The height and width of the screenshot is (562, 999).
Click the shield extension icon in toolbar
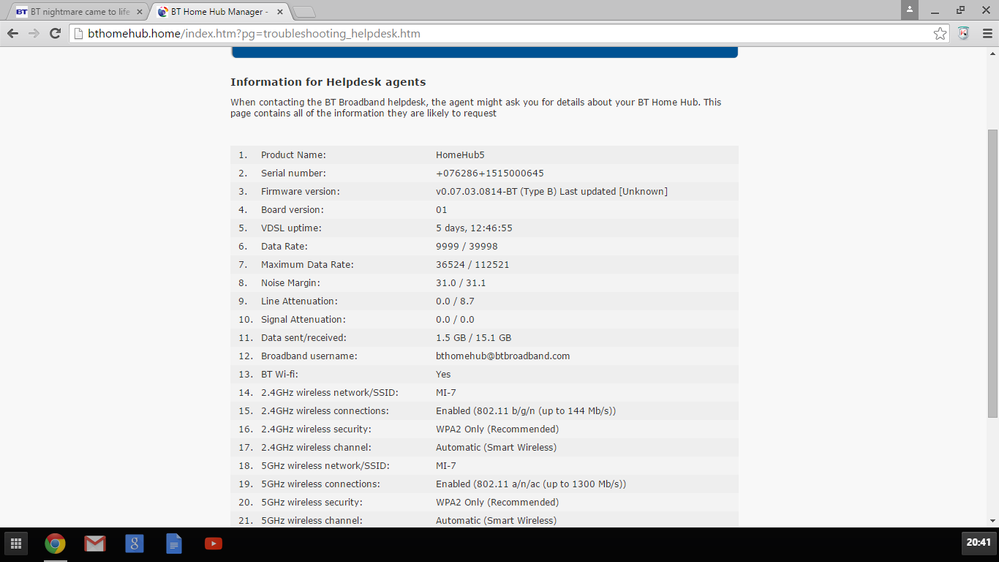coord(963,34)
